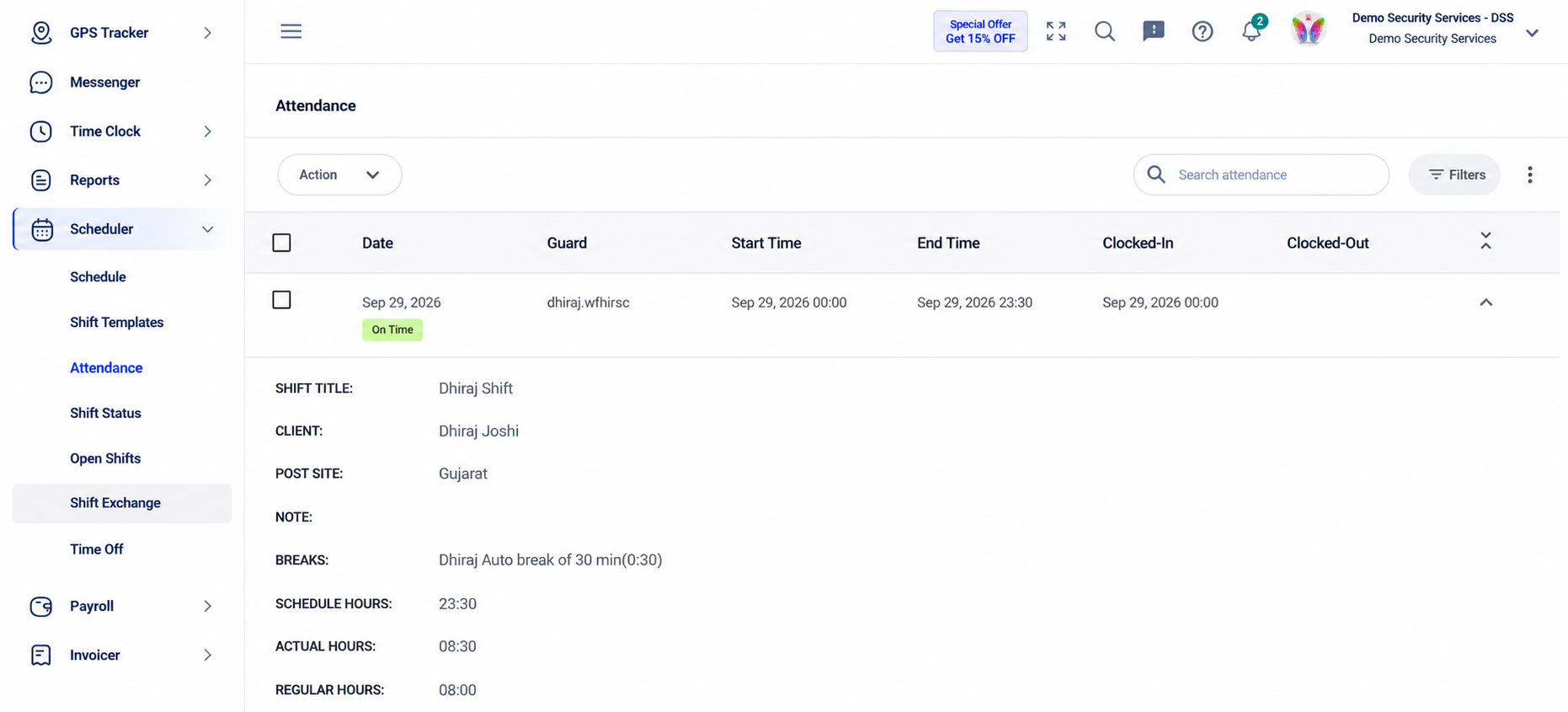Screen dimensions: 1568x712
Task: Click the Scheduler calendar icon
Action: point(42,229)
